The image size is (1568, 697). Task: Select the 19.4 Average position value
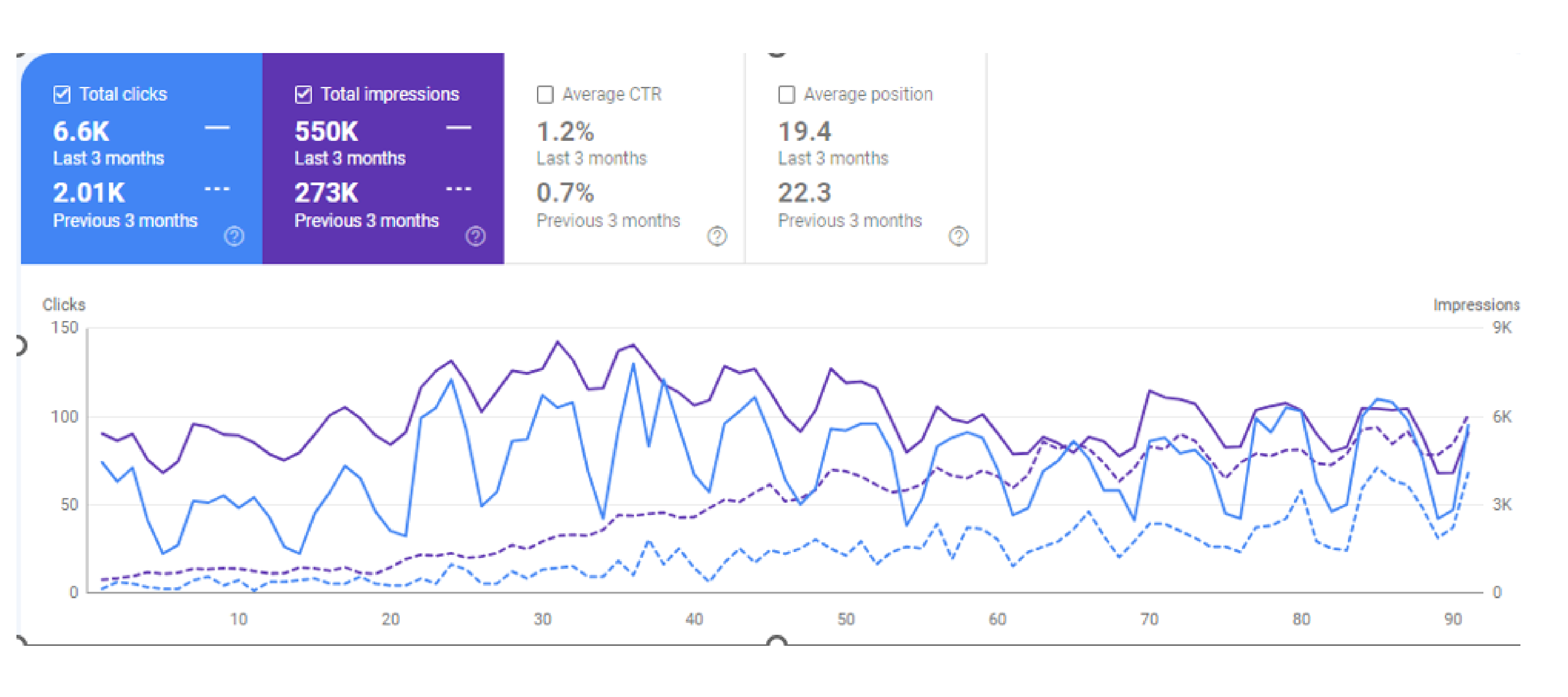click(x=804, y=131)
